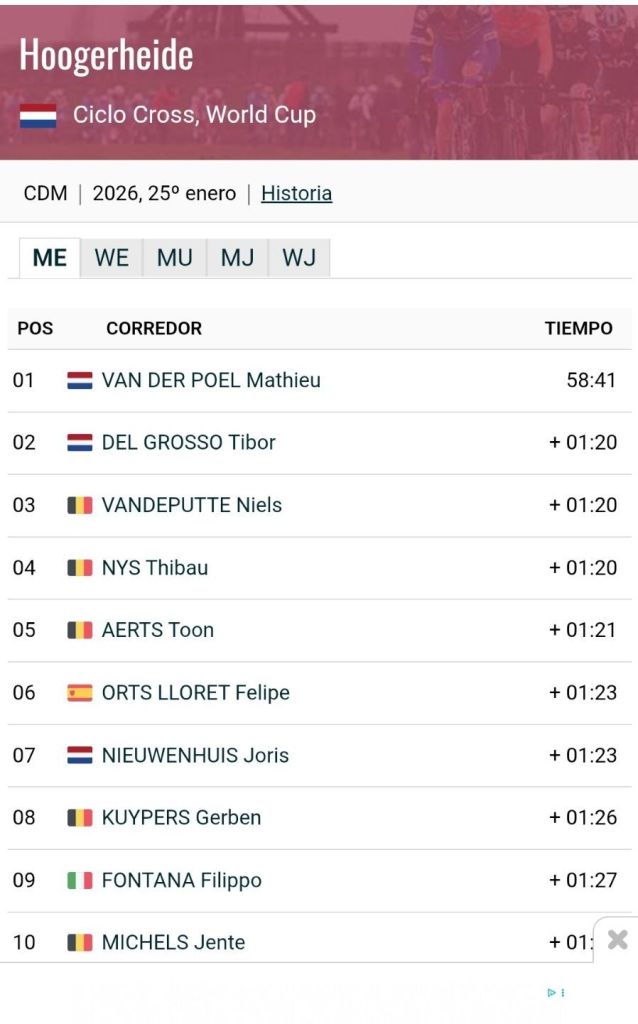View VANDEPUTTE Niels rider details
Viewport: 638px width, 1024px height.
[192, 505]
